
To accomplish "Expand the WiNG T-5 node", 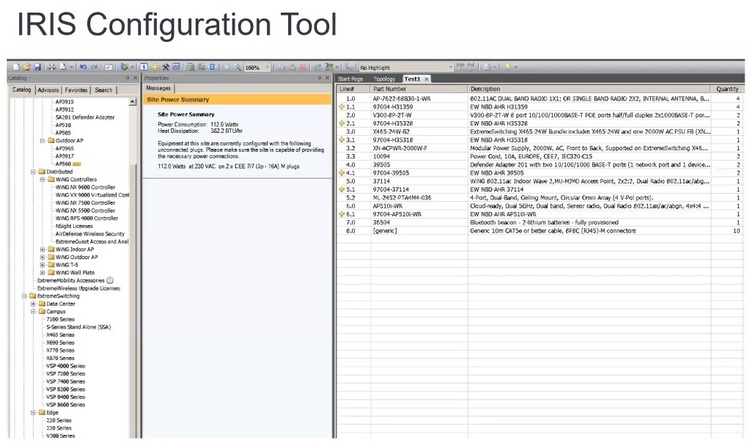I will [43, 265].
